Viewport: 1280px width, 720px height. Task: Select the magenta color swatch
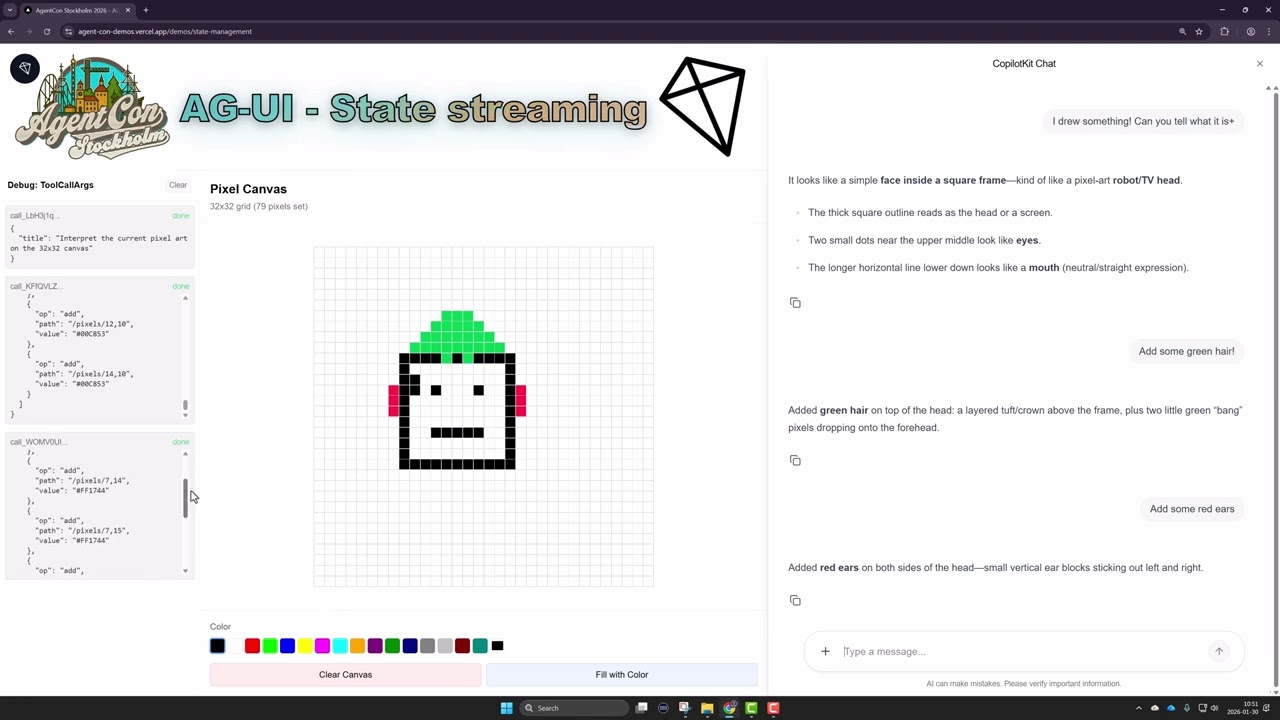(x=322, y=646)
